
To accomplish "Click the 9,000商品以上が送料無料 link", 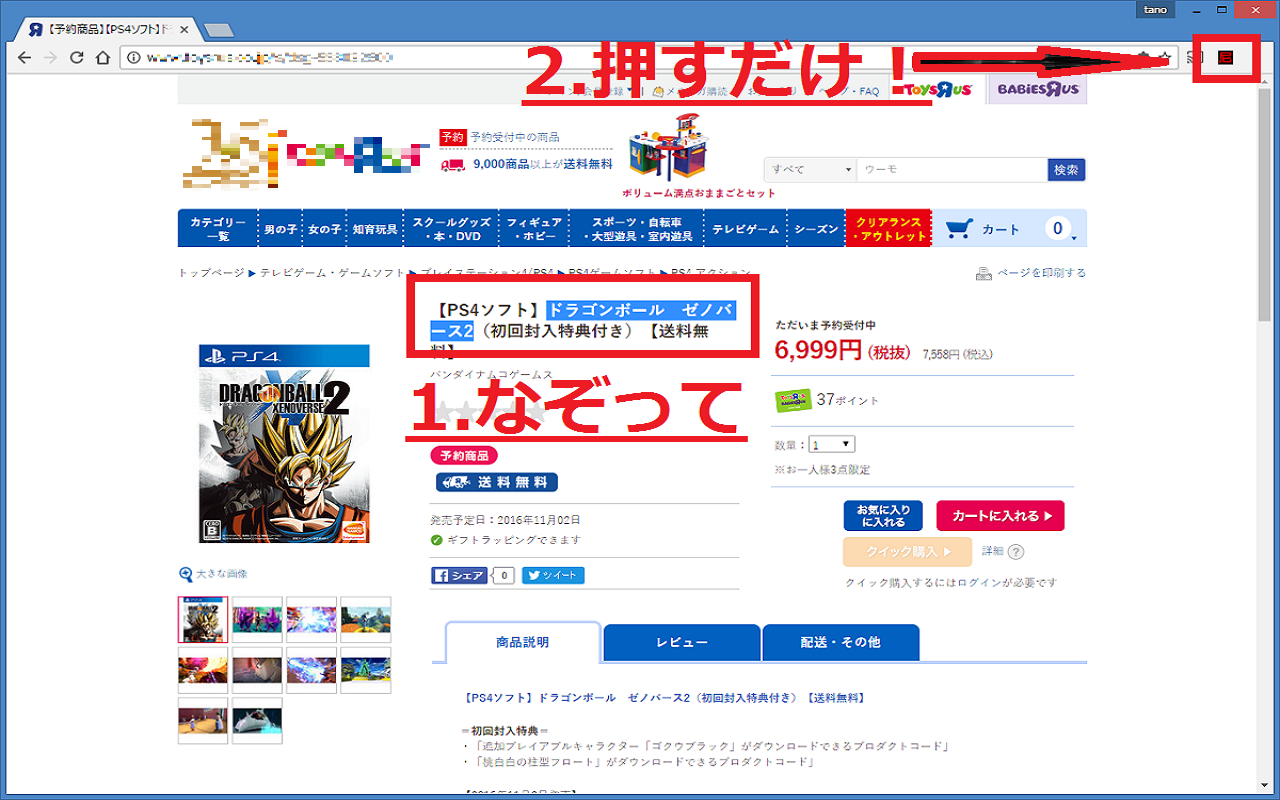I will (543, 164).
